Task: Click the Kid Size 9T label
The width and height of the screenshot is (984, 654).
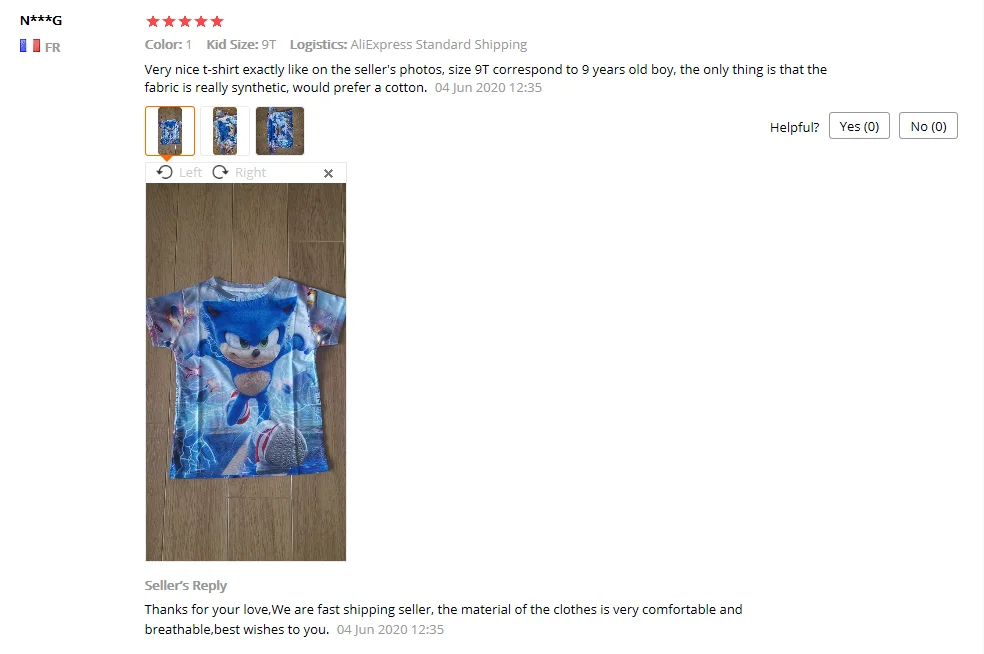Action: click(x=241, y=45)
